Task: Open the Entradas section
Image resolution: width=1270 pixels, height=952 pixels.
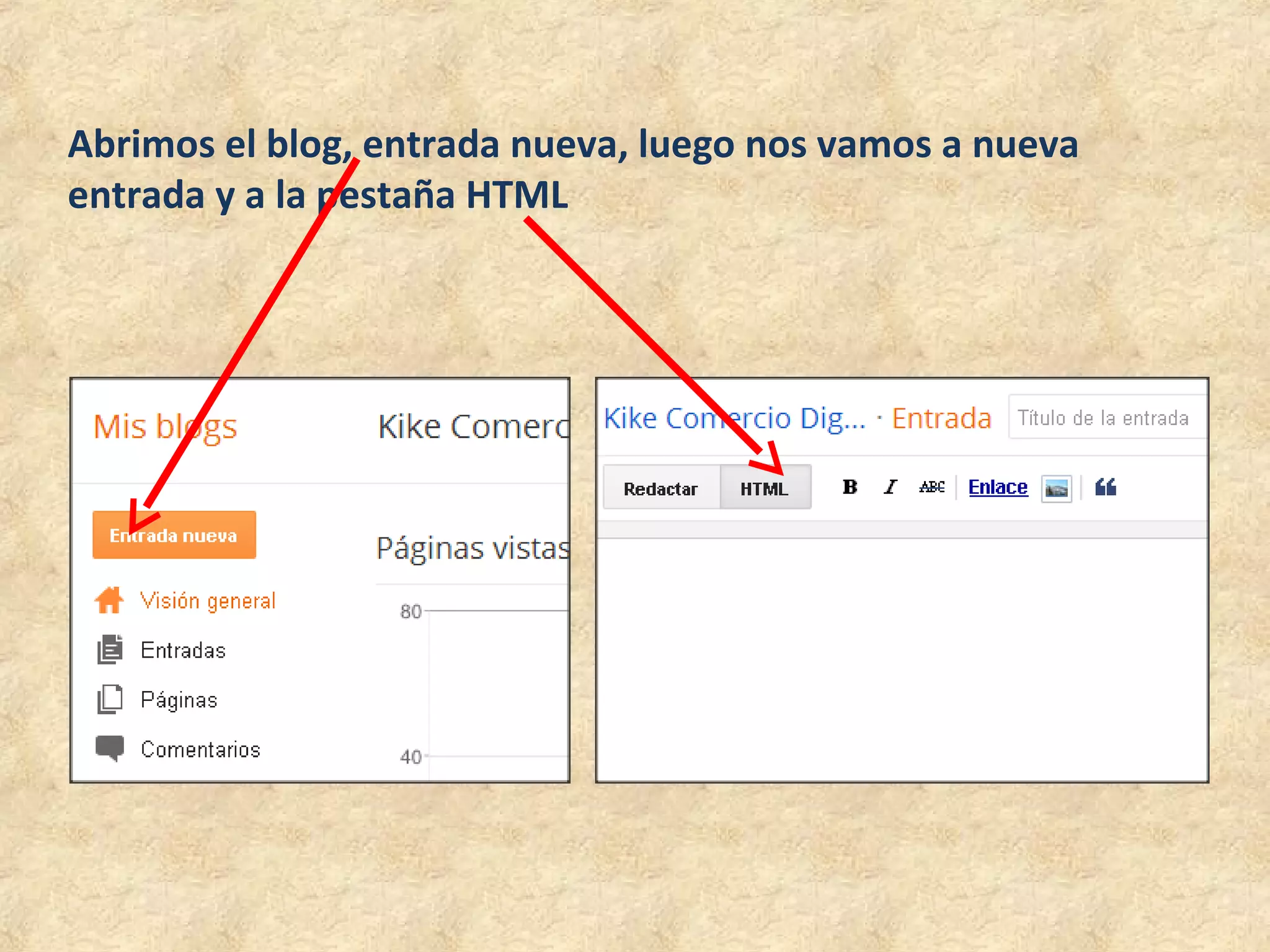Action: pos(183,650)
